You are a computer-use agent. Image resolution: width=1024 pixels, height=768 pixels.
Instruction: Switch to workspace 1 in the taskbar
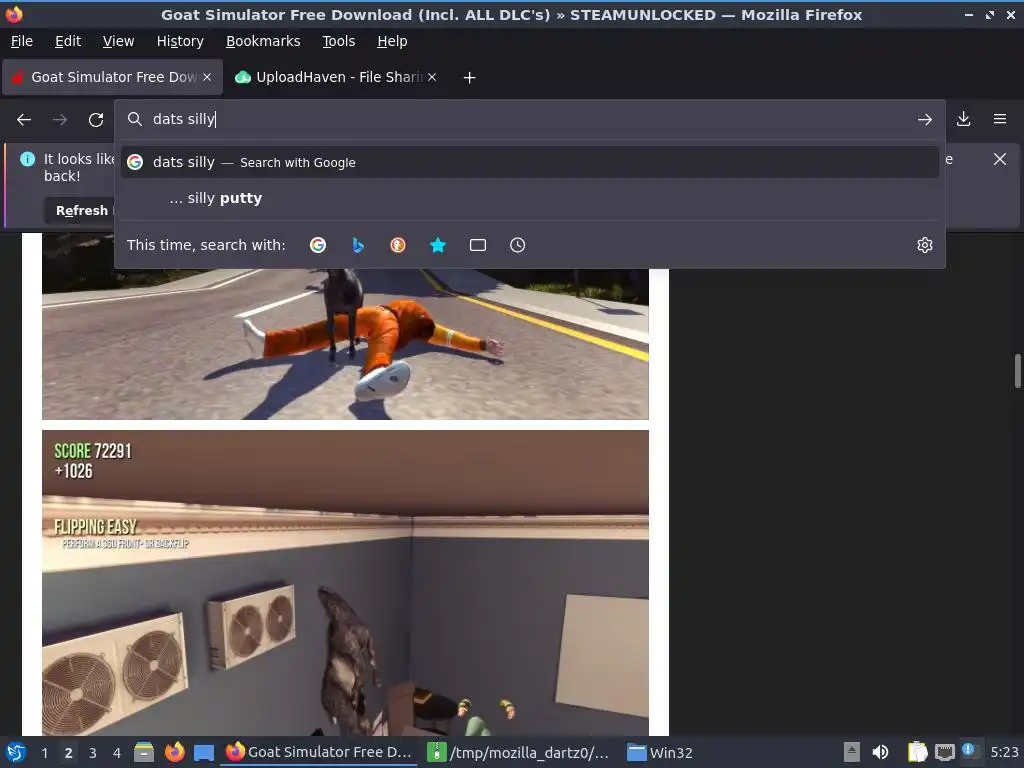pyautogui.click(x=44, y=753)
